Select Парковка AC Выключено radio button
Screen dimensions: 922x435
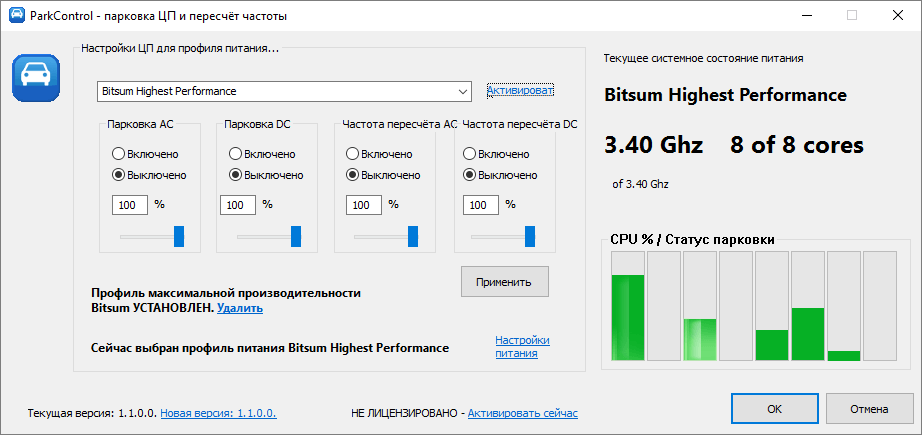149,175
